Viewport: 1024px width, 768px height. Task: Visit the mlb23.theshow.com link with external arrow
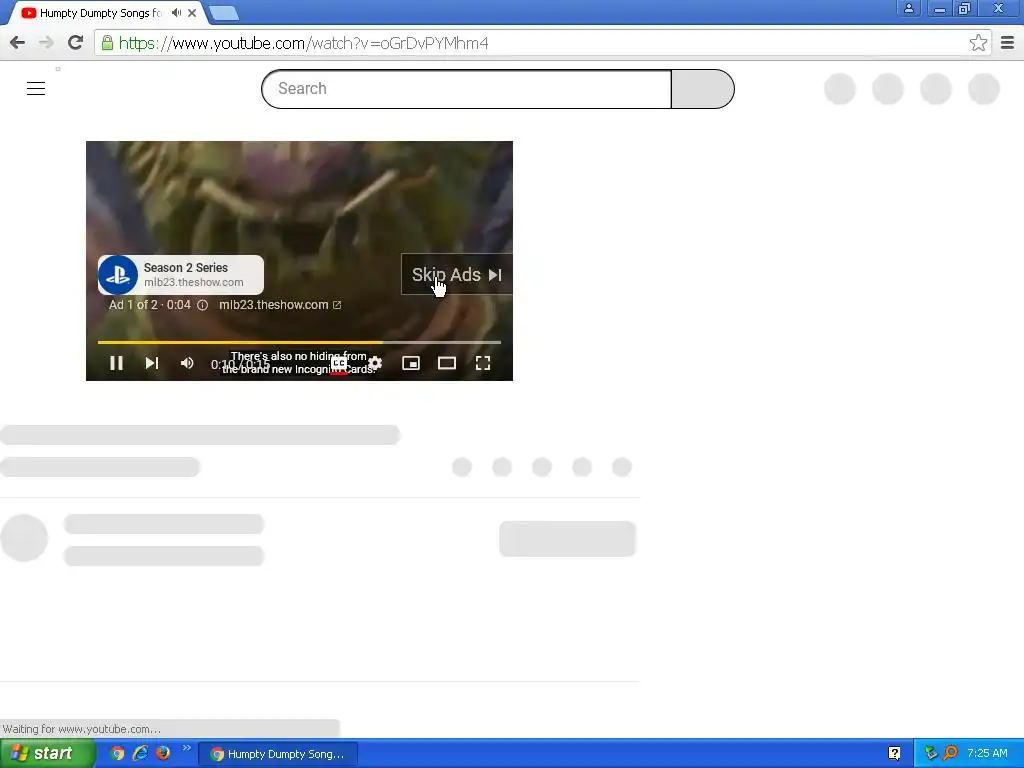tap(280, 305)
